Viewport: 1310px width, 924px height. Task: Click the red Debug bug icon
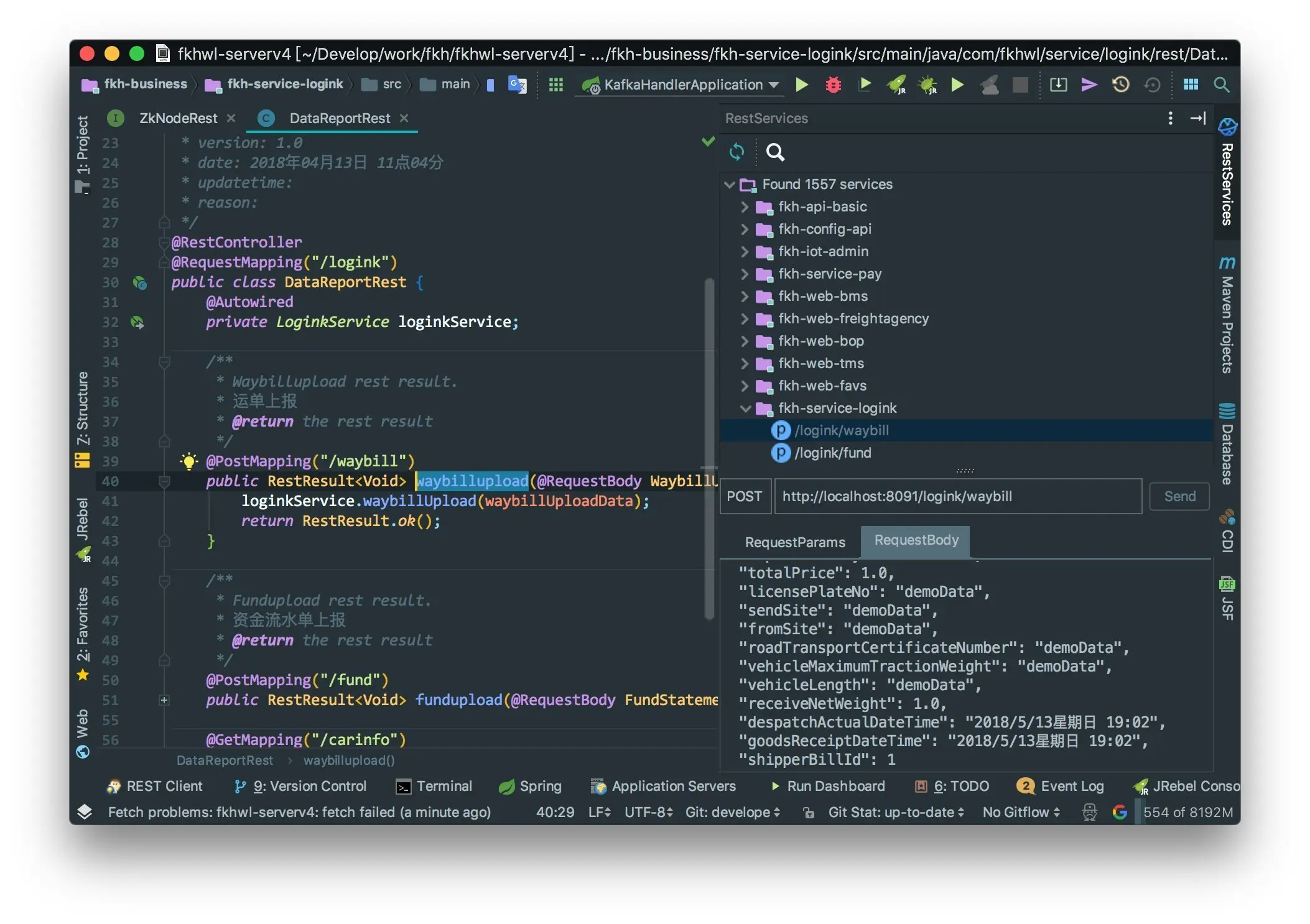point(833,85)
